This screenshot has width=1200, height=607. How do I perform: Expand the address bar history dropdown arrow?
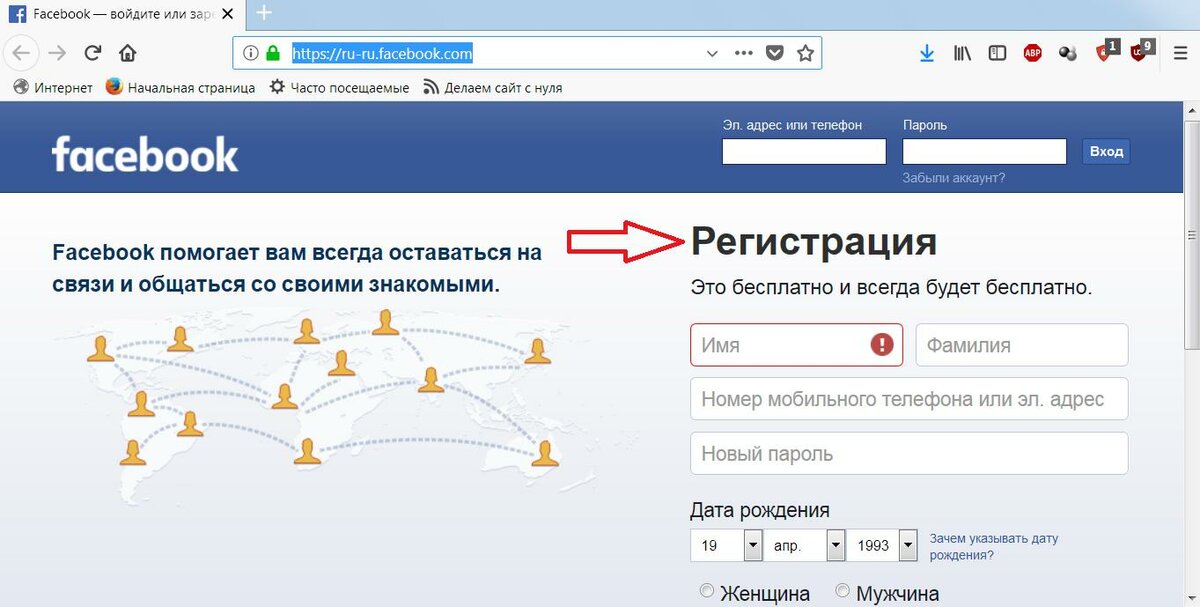712,53
